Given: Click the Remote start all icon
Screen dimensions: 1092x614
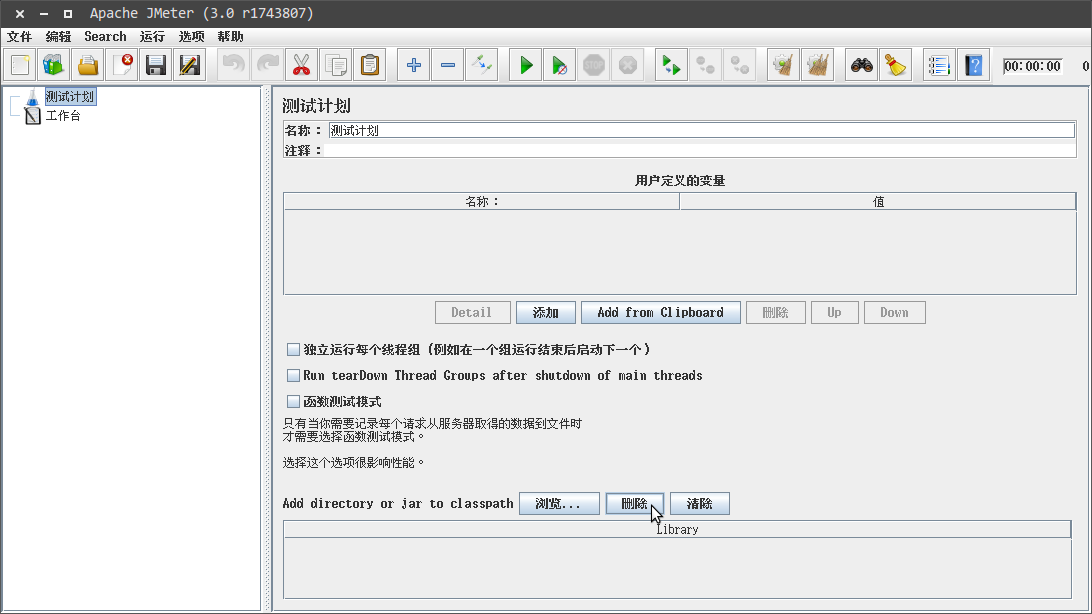Looking at the screenshot, I should pos(671,65).
